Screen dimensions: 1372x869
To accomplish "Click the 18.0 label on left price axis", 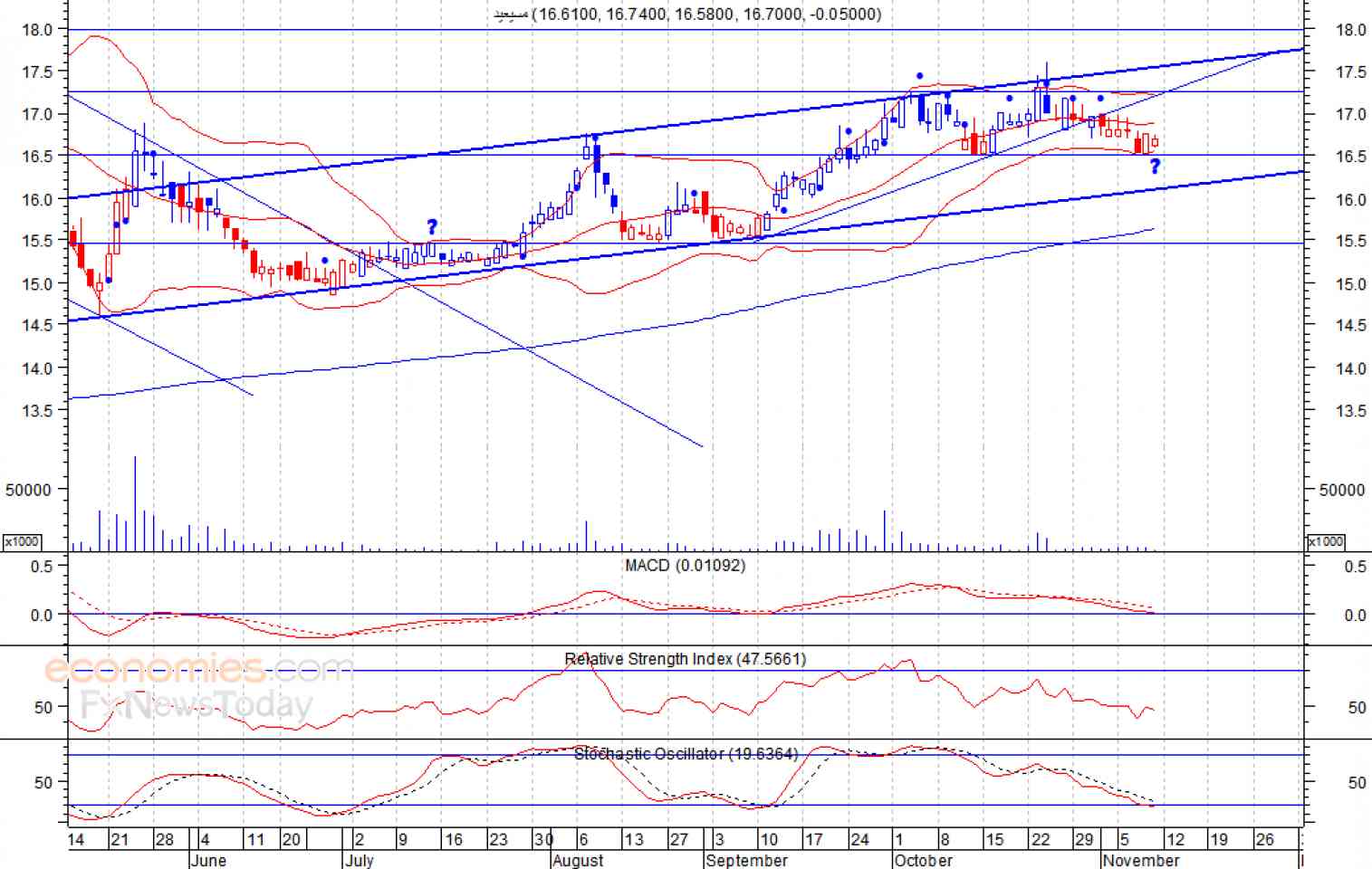I will [x=36, y=30].
